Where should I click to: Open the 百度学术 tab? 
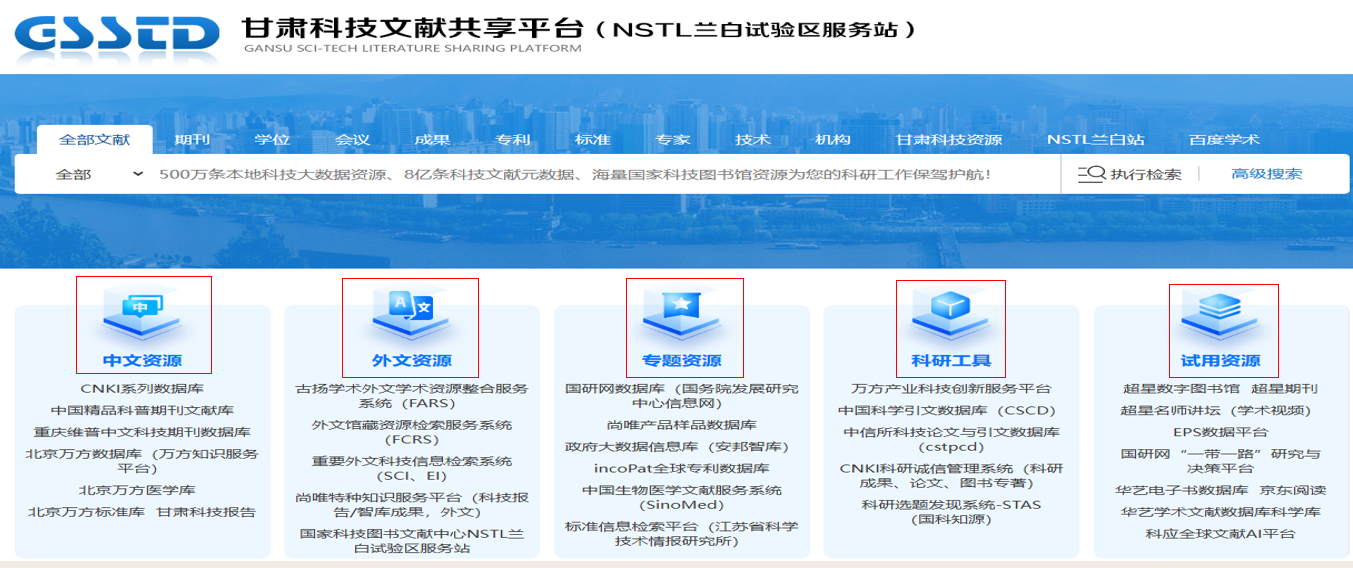point(1224,140)
